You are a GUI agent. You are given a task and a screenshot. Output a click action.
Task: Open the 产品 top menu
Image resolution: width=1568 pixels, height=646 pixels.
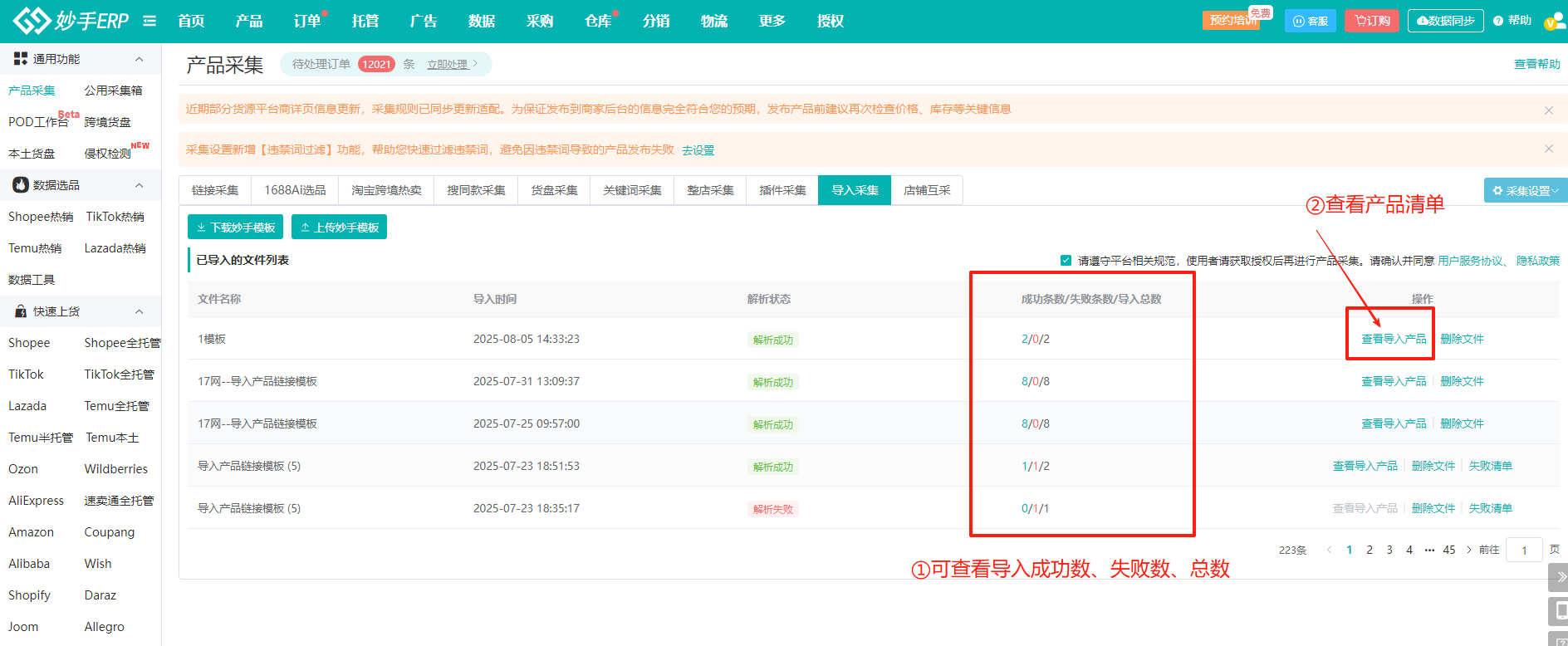coord(249,21)
